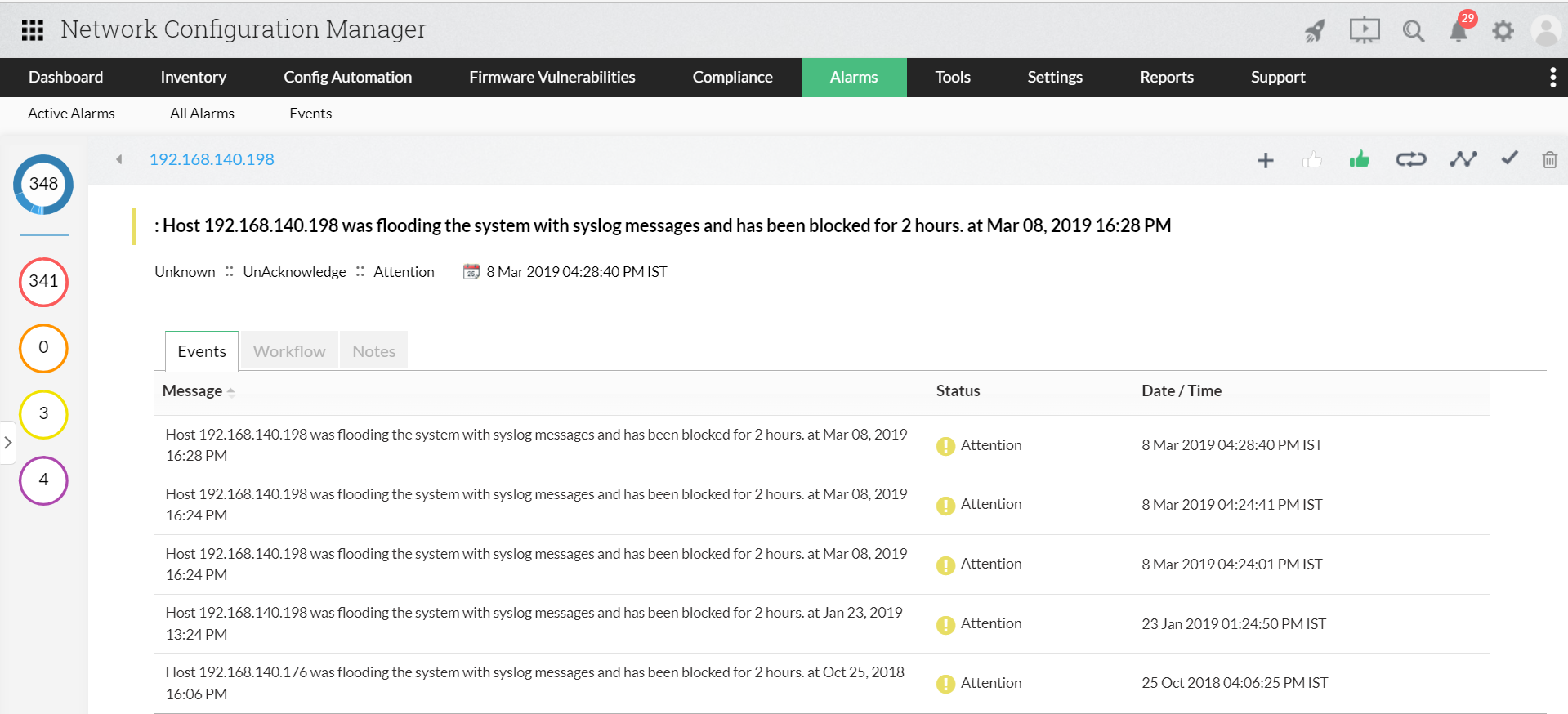
Task: Open the notifications bell icon
Action: click(x=1458, y=32)
